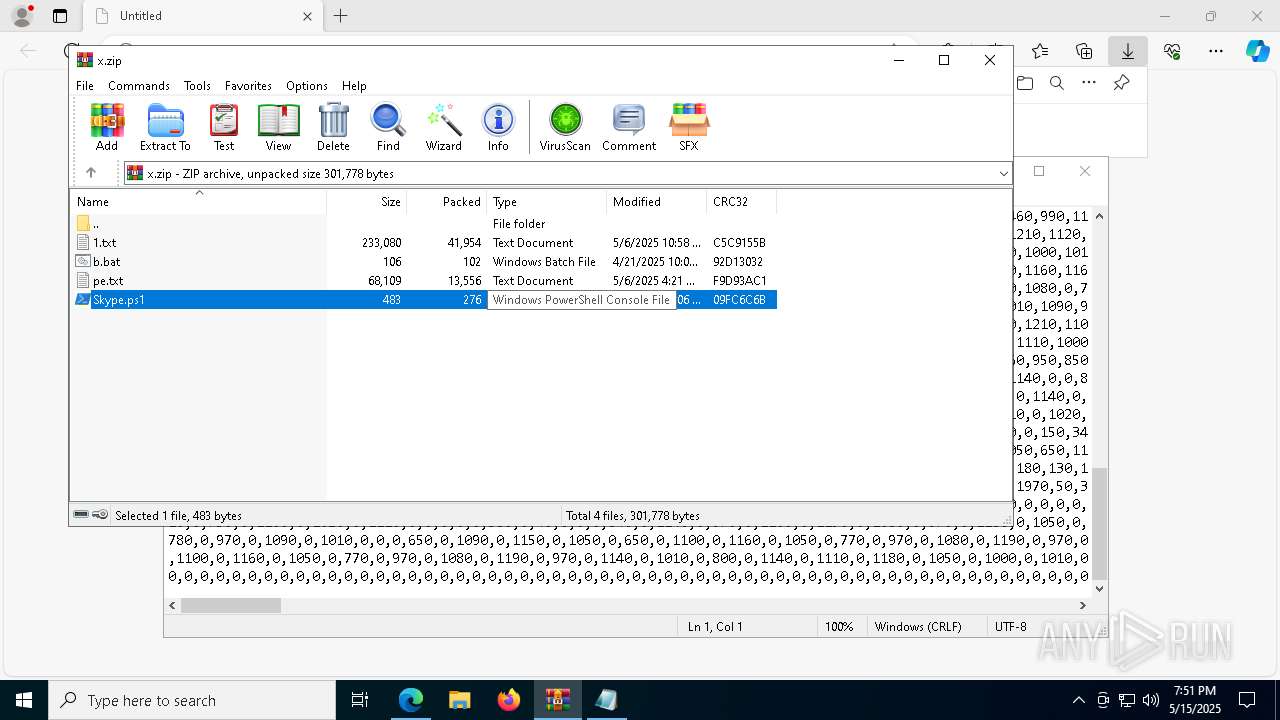1280x720 pixels.
Task: Click CRC32 value F9D93AC1
Action: (x=740, y=281)
